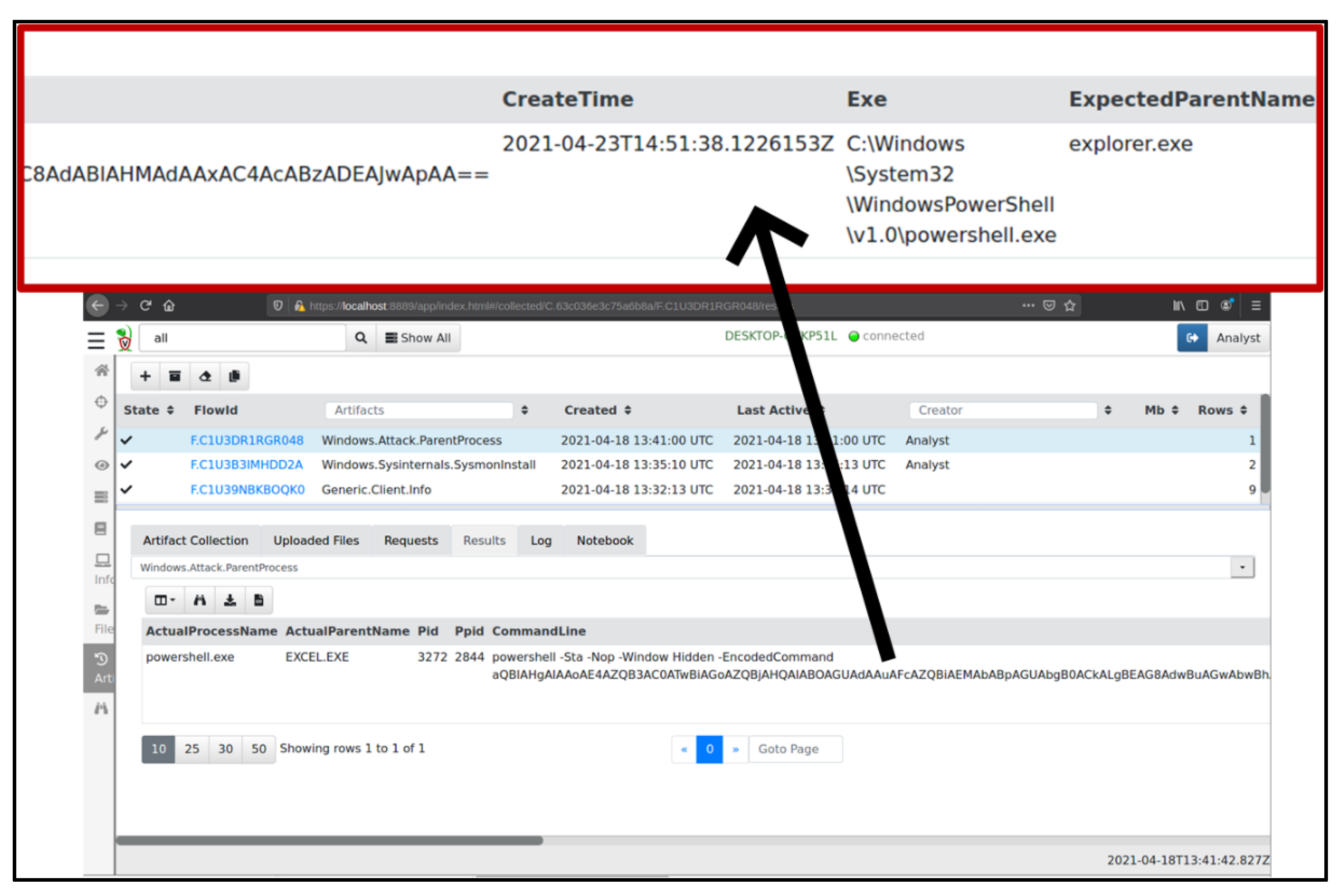The width and height of the screenshot is (1343, 896).
Task: Click the plus icon to create new collection
Action: click(145, 376)
